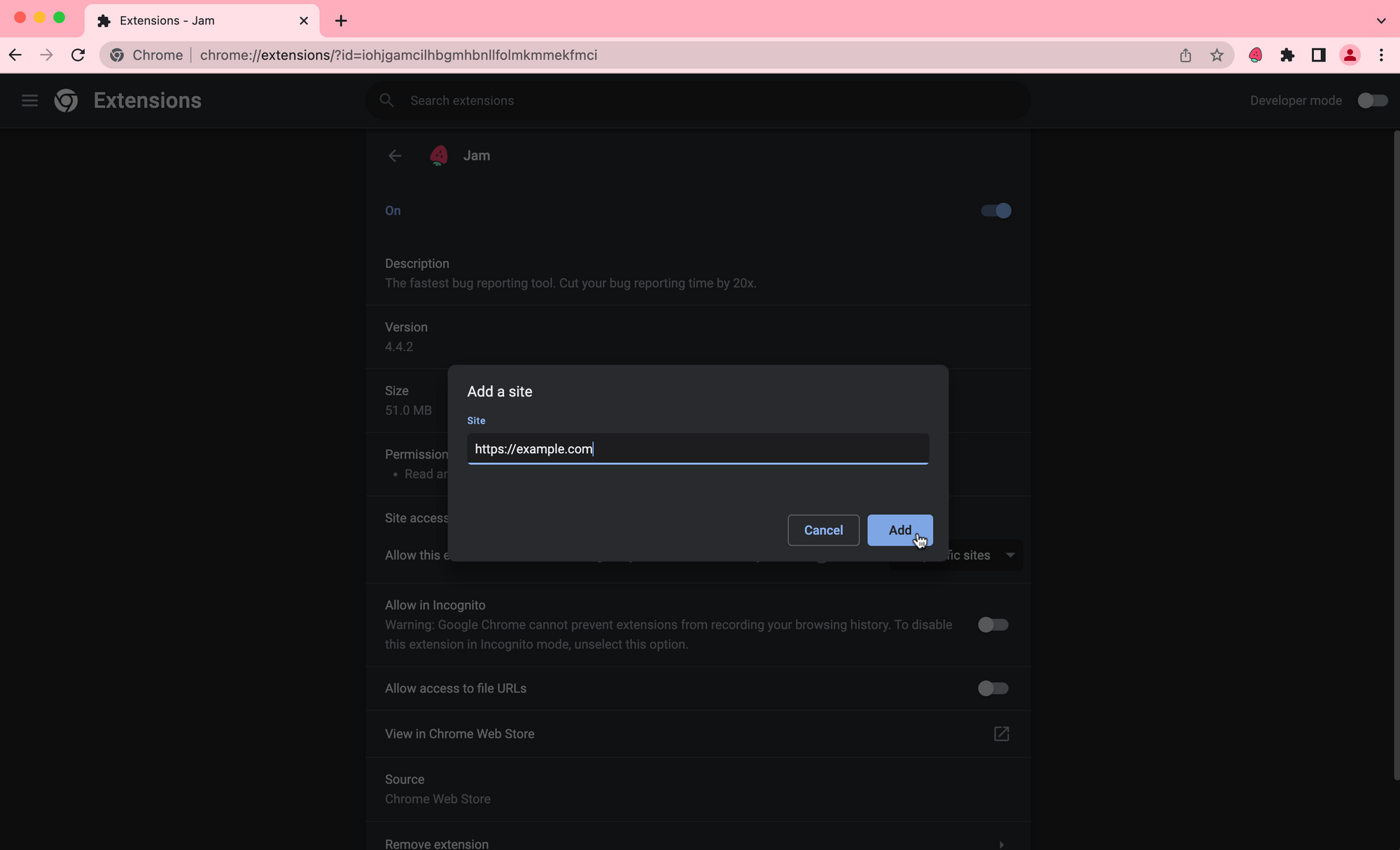Open Chrome three-dot menu
This screenshot has height=850, width=1400.
(x=1380, y=55)
